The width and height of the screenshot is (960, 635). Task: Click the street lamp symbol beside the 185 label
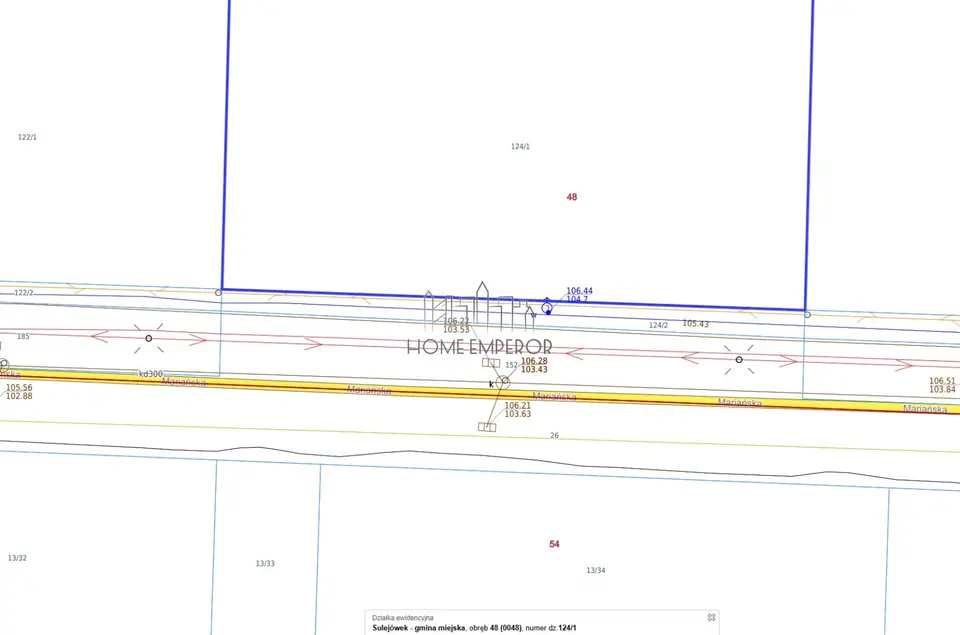click(x=148, y=338)
